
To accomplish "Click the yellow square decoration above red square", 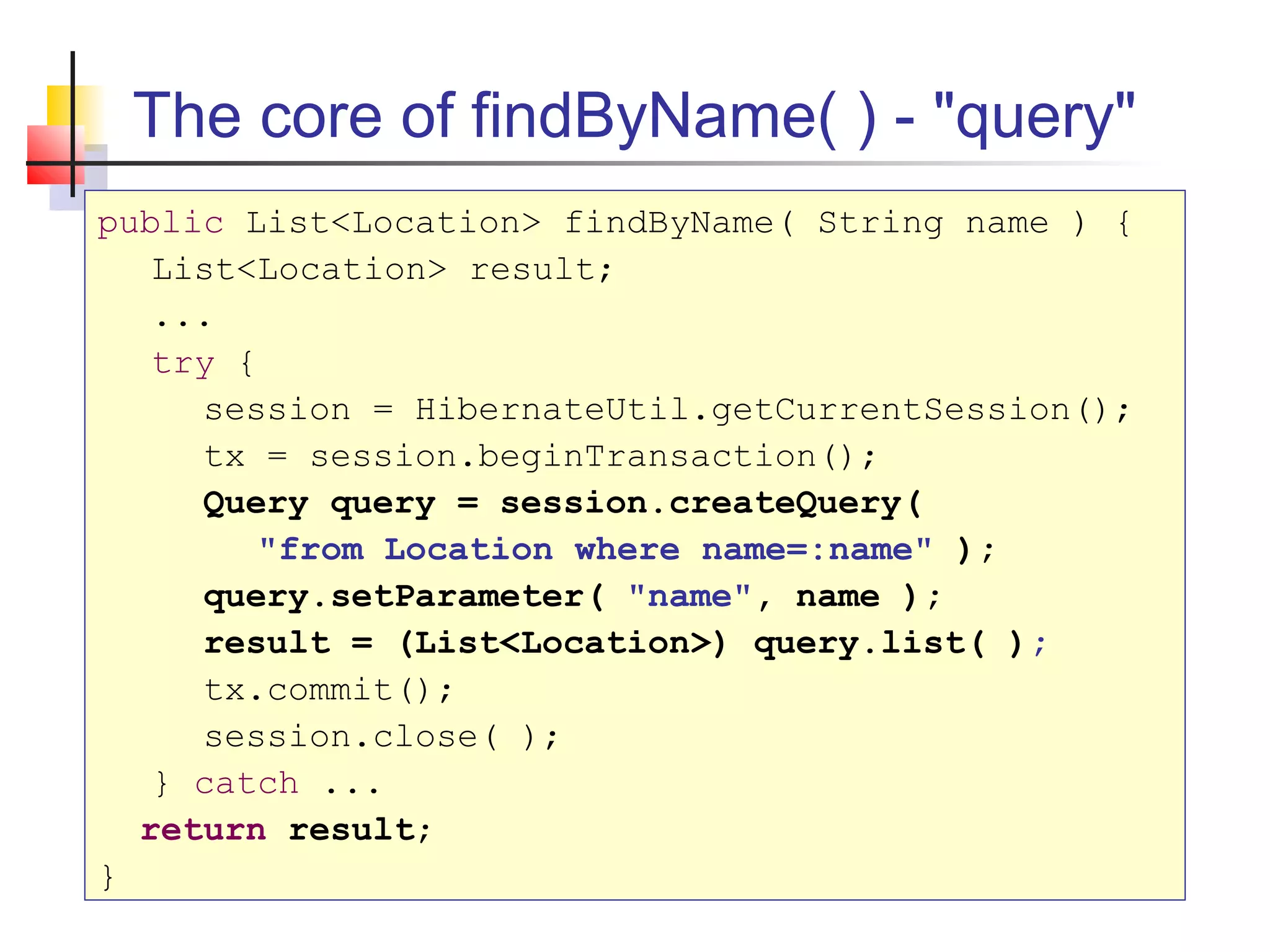I will [x=60, y=104].
